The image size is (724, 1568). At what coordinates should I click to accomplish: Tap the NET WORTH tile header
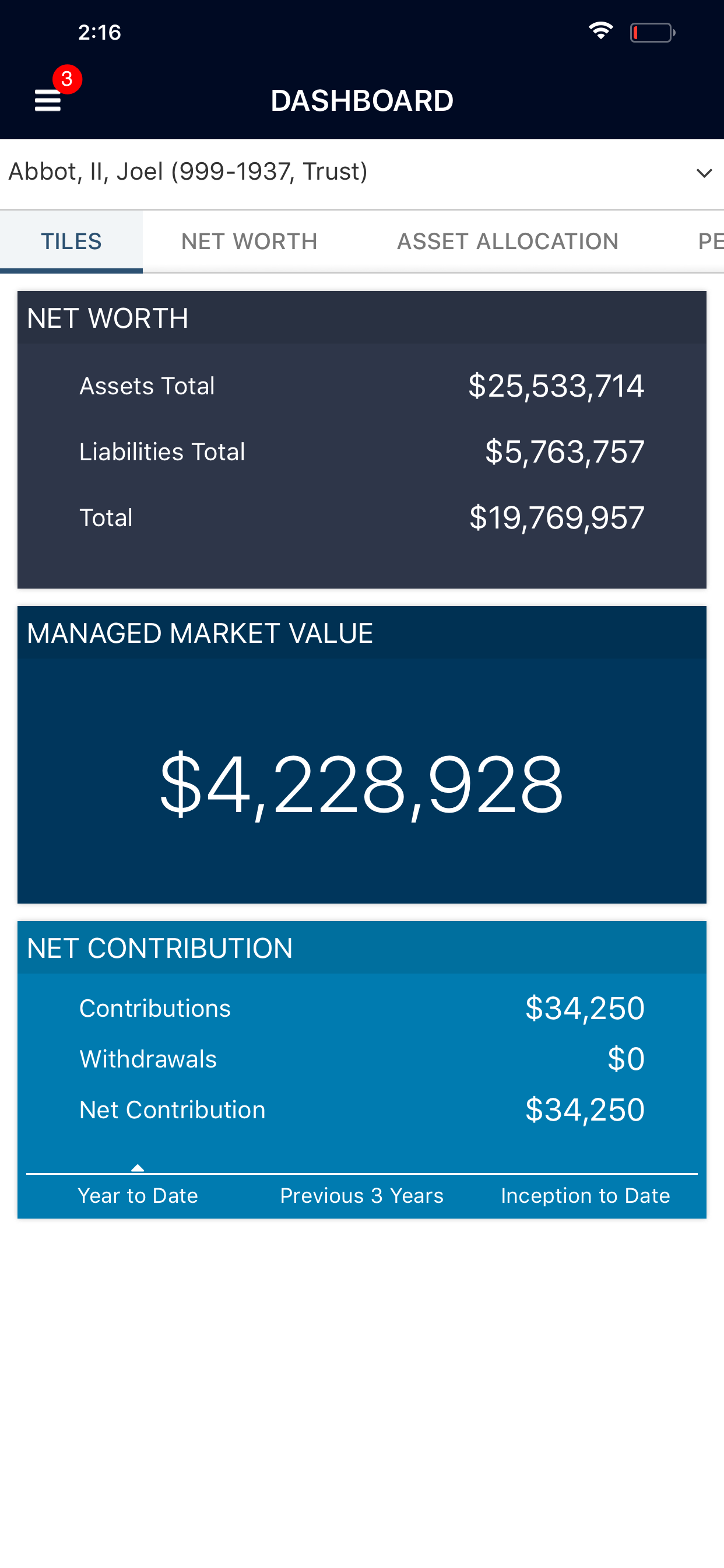tap(107, 318)
